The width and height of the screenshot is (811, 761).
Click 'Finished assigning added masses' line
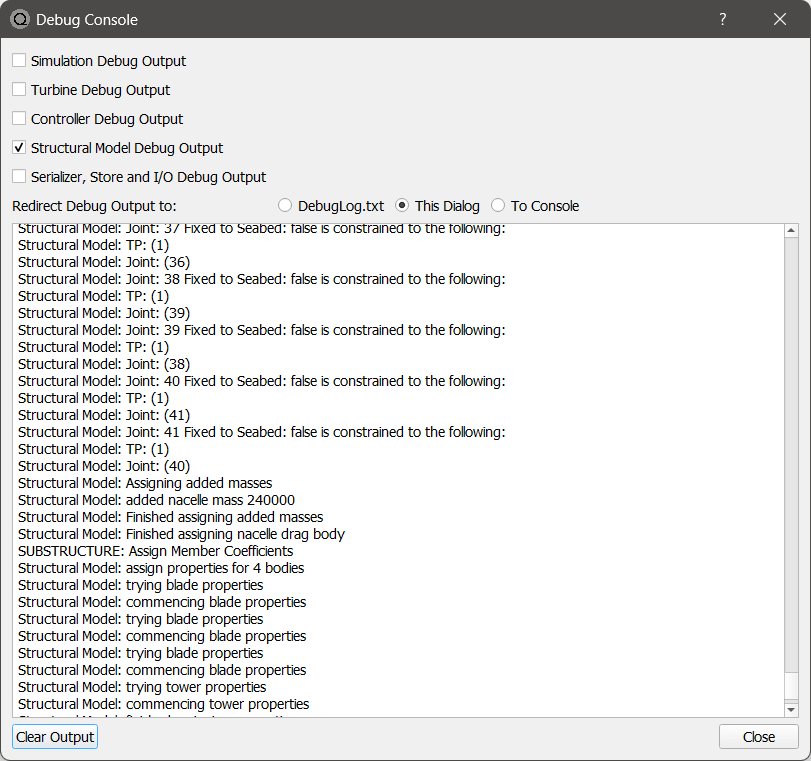[171, 517]
